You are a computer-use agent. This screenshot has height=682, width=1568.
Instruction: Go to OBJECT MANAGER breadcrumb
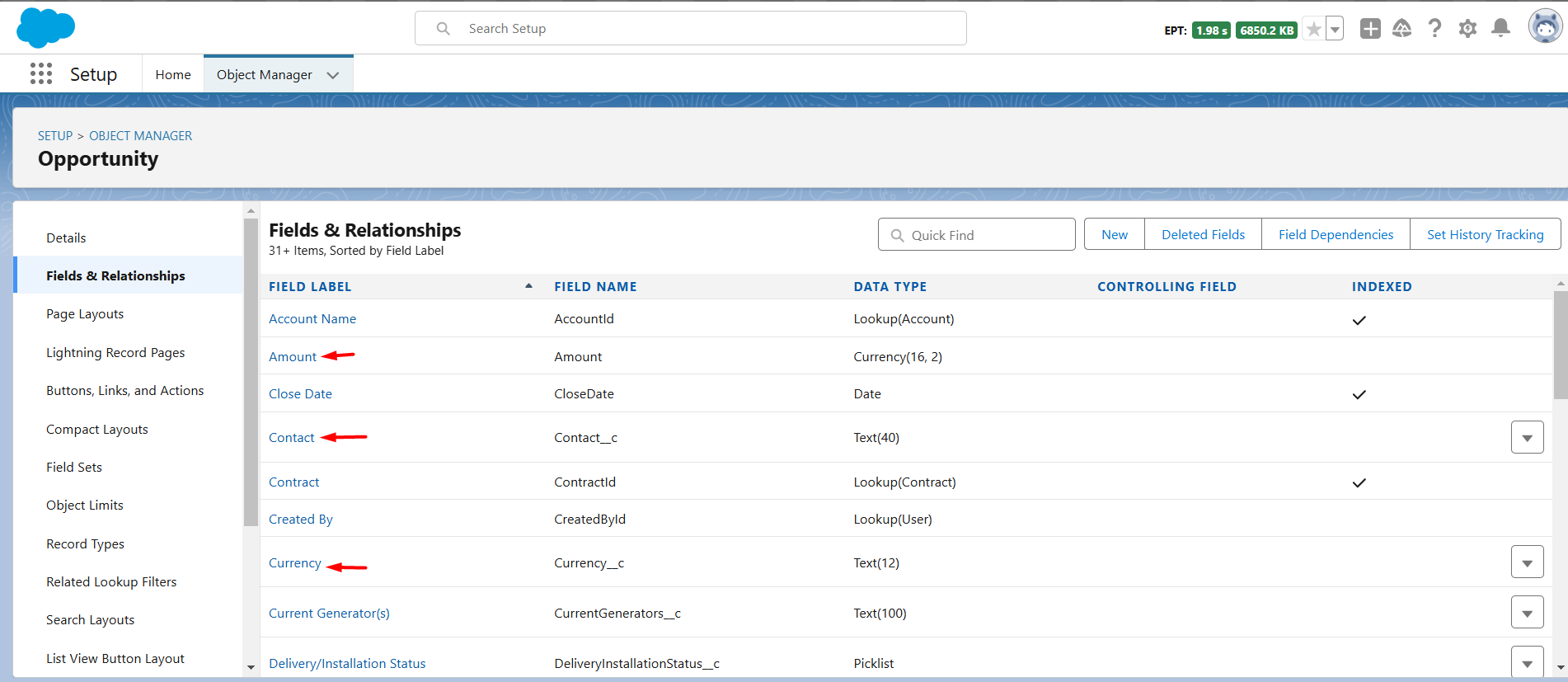click(x=141, y=135)
